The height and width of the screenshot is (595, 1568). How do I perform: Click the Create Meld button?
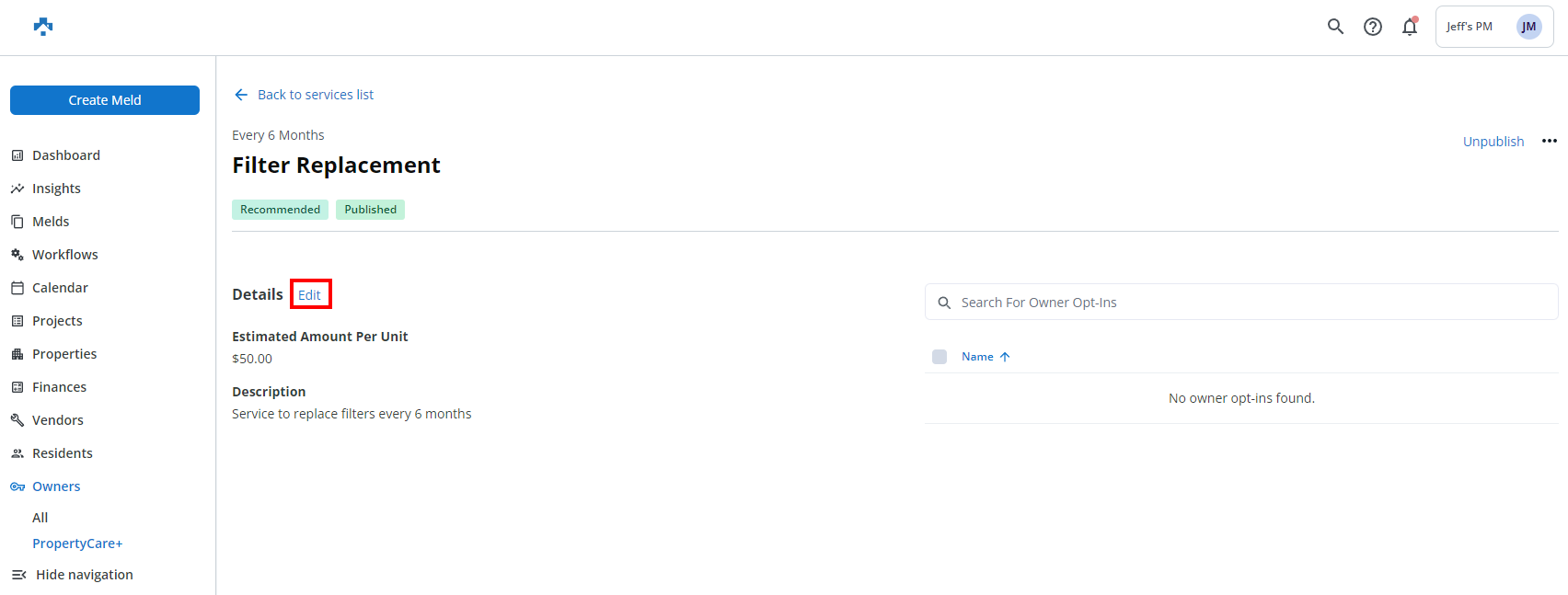pyautogui.click(x=105, y=100)
